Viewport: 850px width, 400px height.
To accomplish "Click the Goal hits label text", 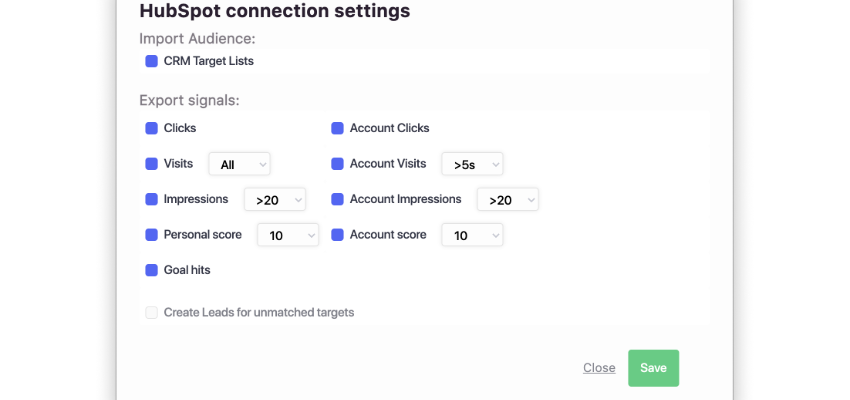I will tap(187, 270).
